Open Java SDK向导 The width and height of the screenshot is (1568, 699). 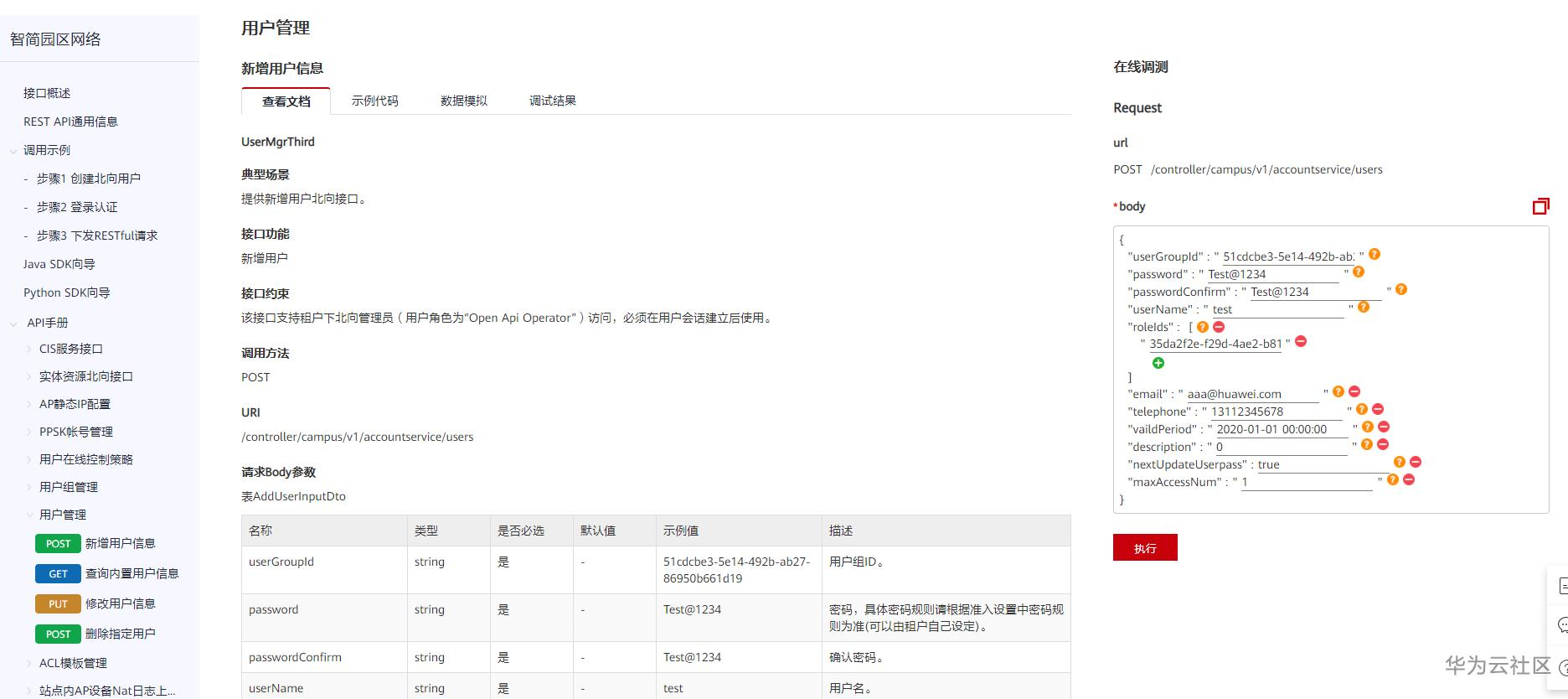pos(59,264)
